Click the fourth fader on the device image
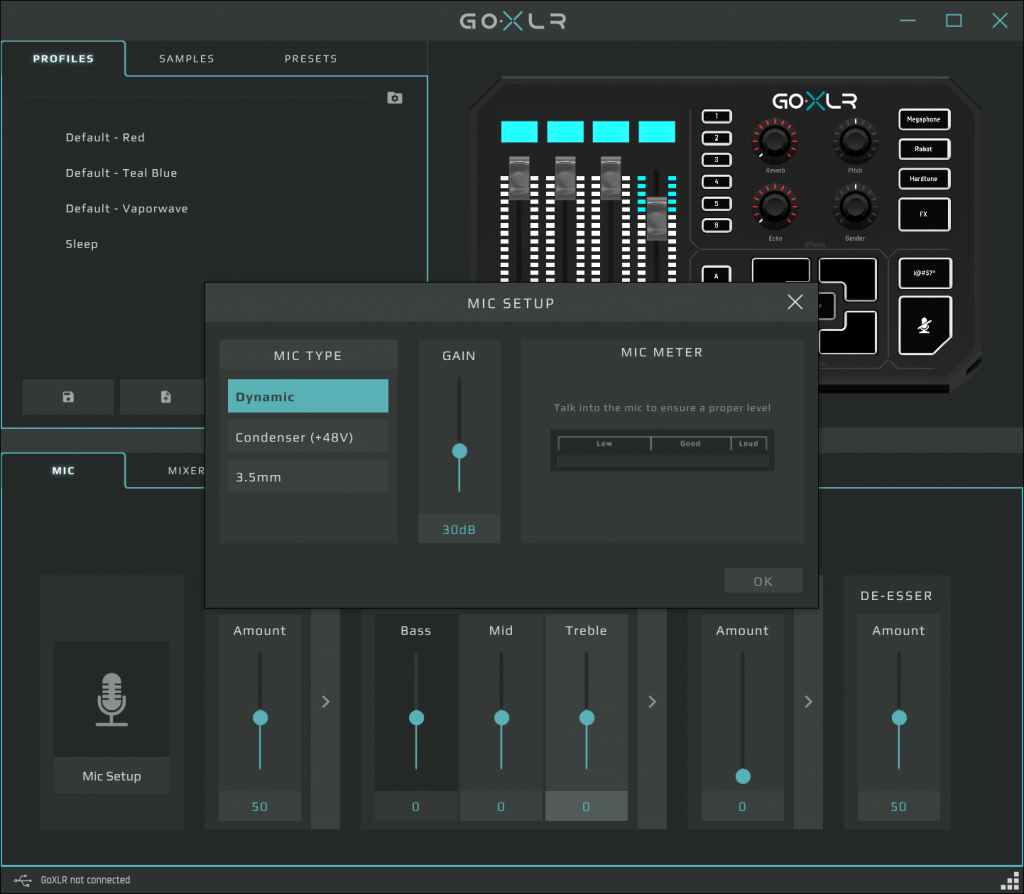 click(x=656, y=218)
